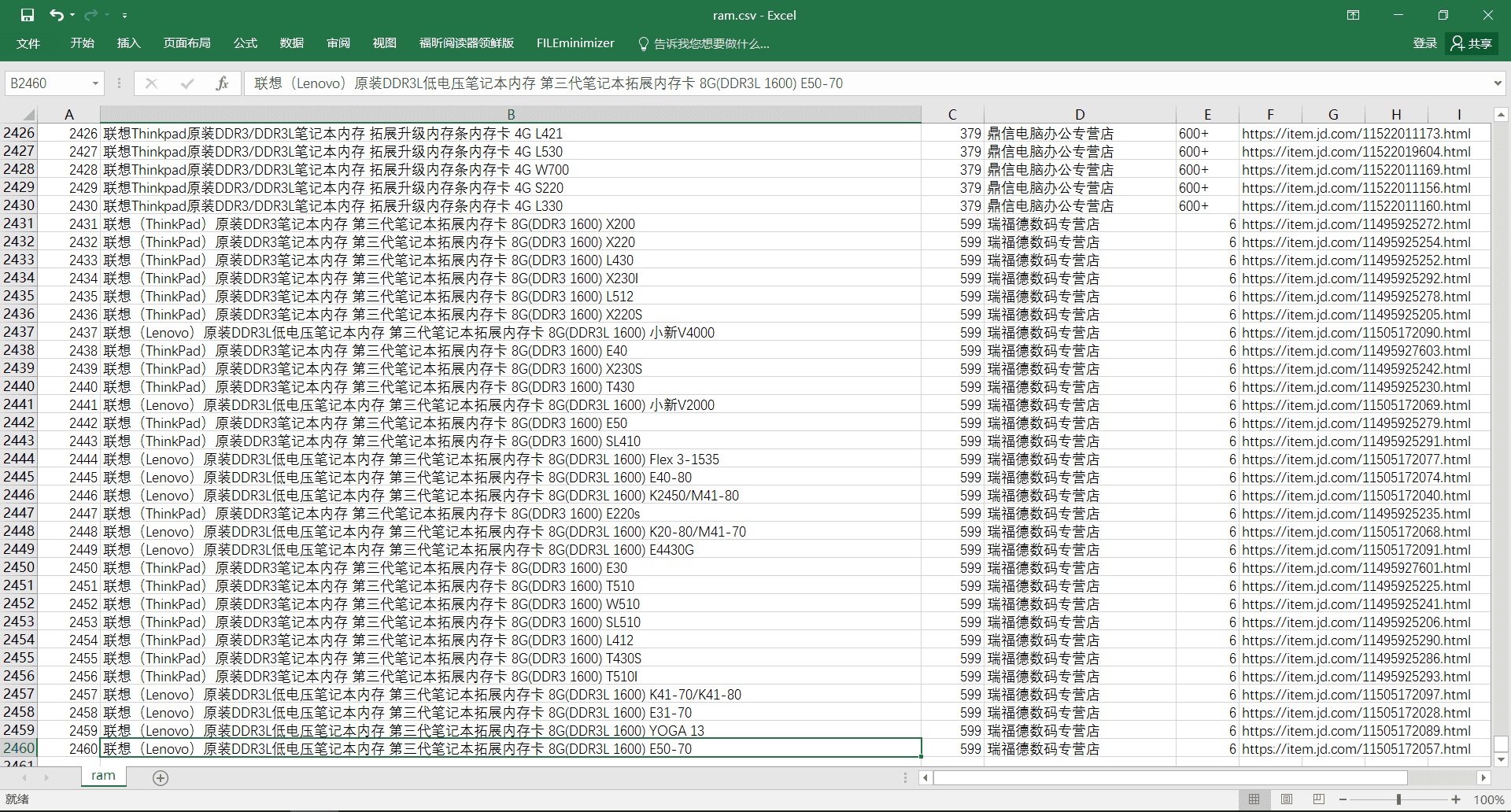This screenshot has width=1511, height=812.
Task: Click the 小新V4000 product cell
Action: pos(511,333)
